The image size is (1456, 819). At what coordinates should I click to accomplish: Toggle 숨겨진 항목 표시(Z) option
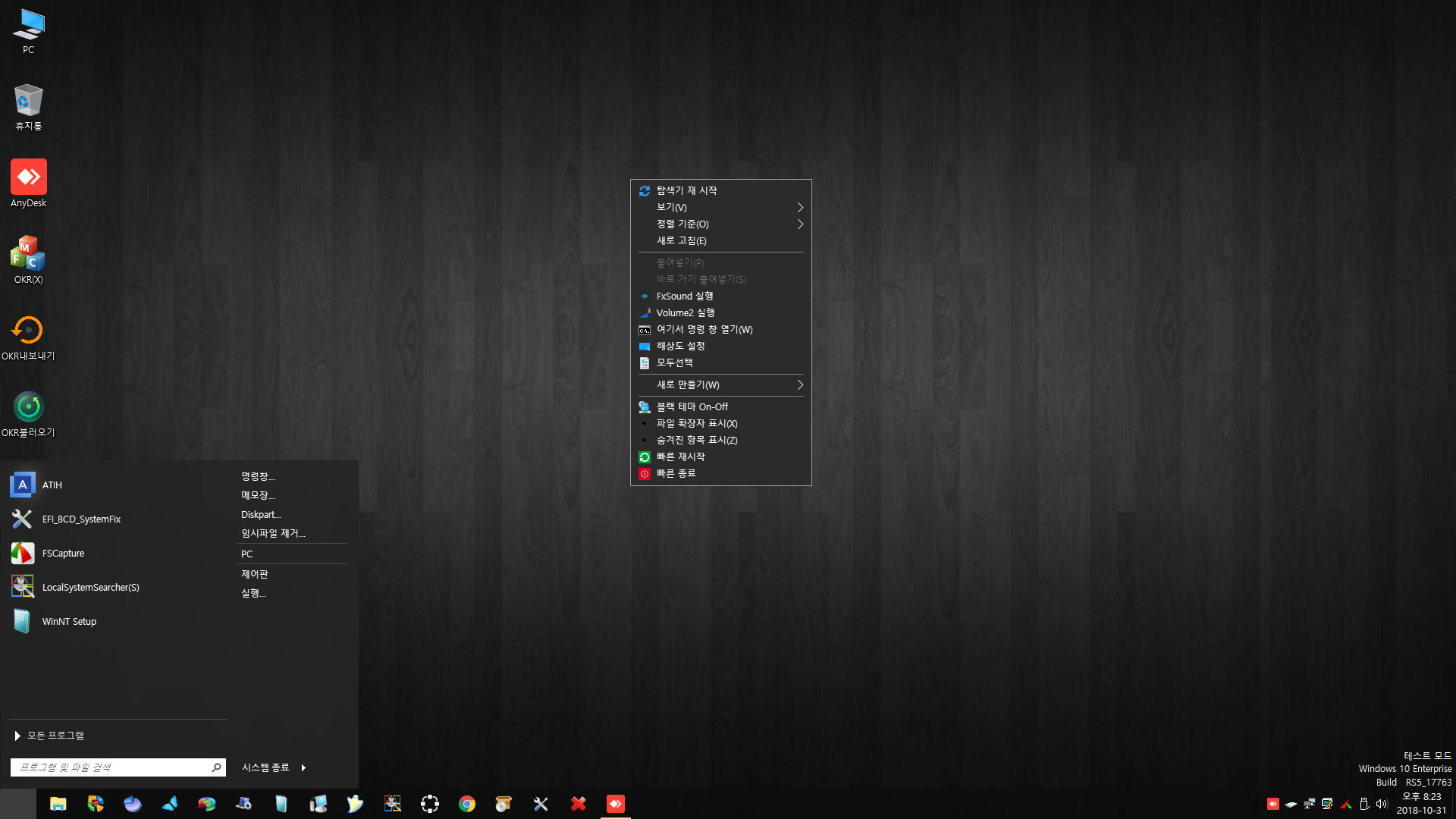(720, 440)
